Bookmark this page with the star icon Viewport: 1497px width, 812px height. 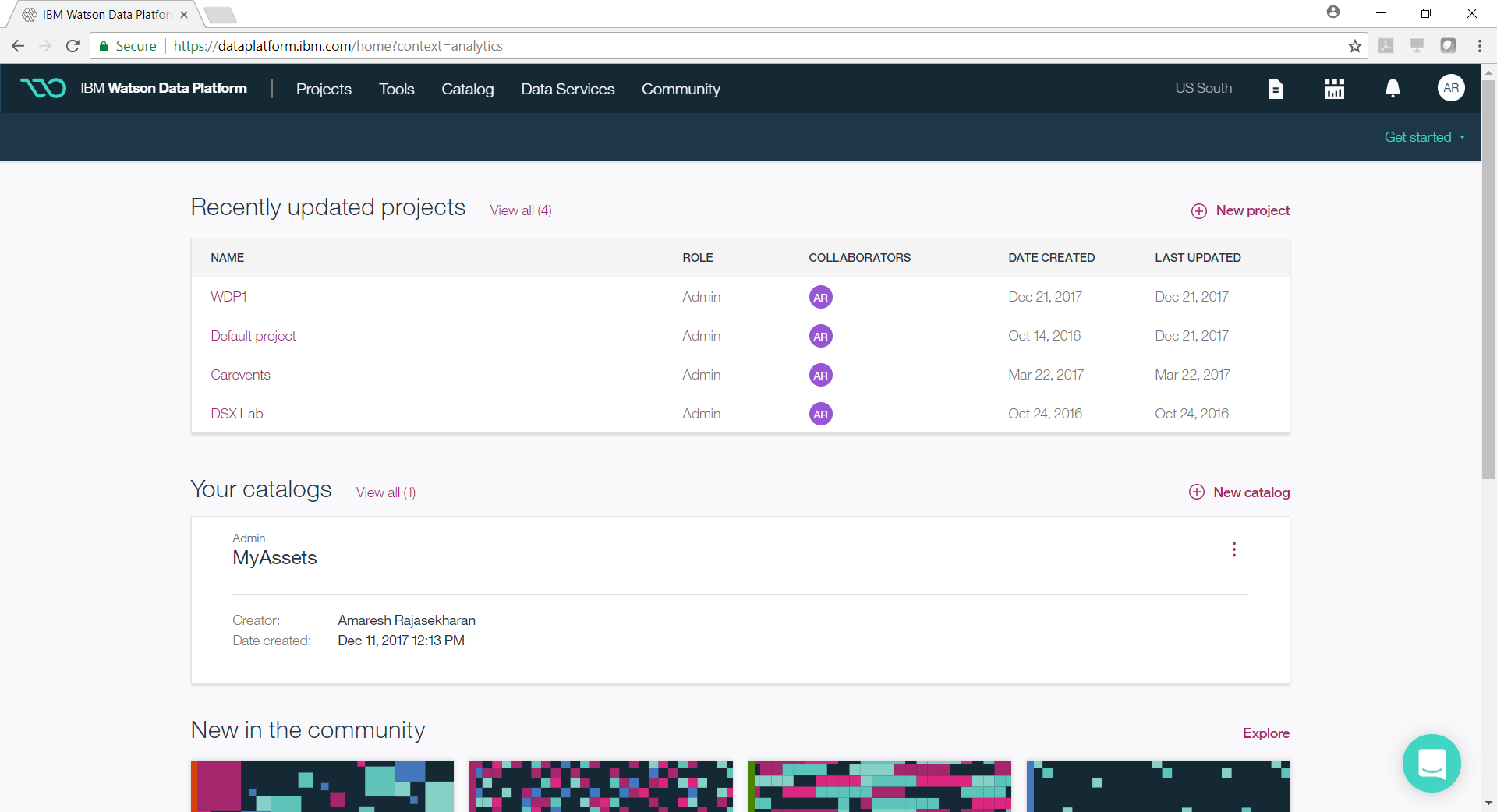pos(1354,46)
